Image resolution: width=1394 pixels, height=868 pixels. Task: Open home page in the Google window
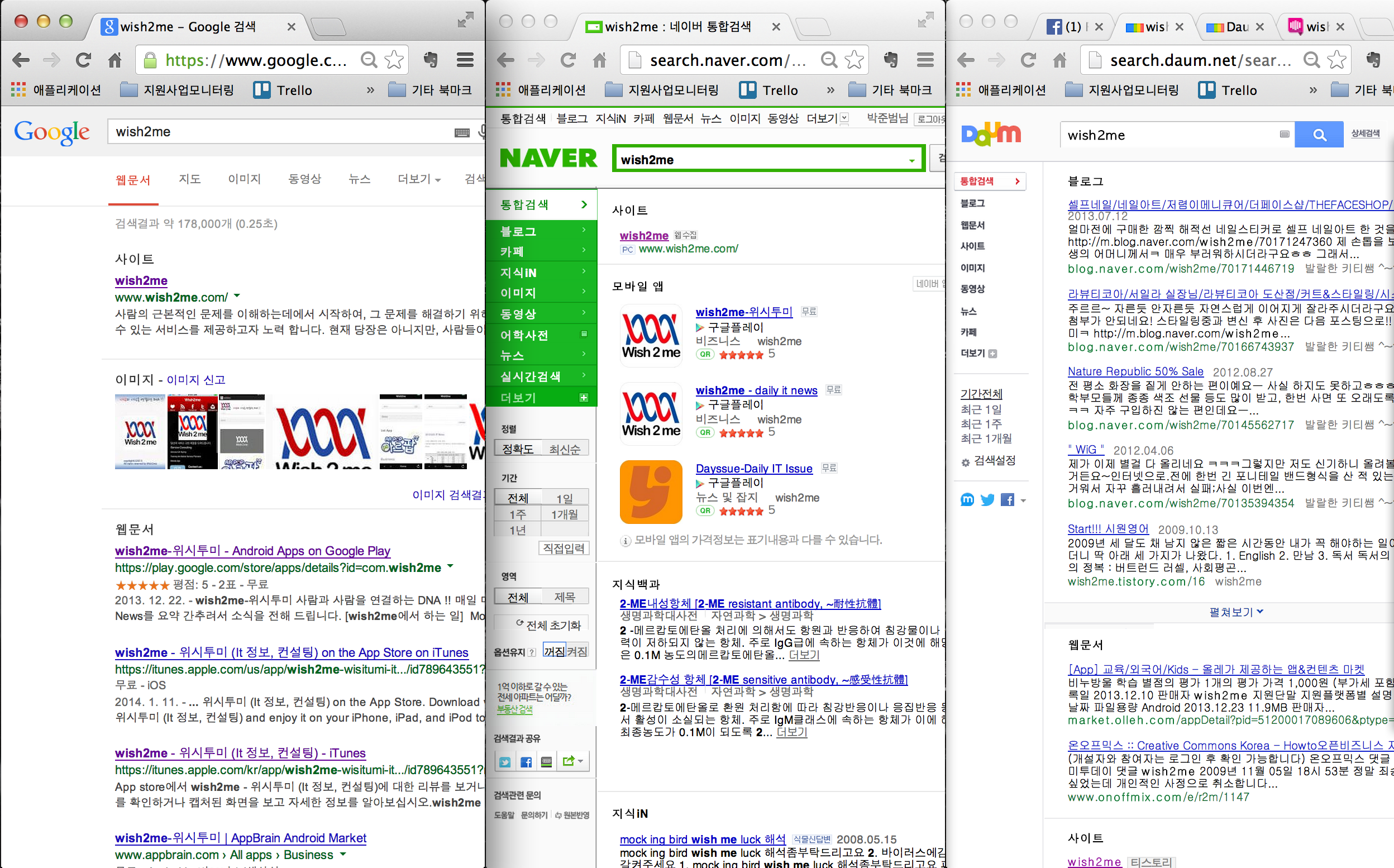tap(115, 60)
